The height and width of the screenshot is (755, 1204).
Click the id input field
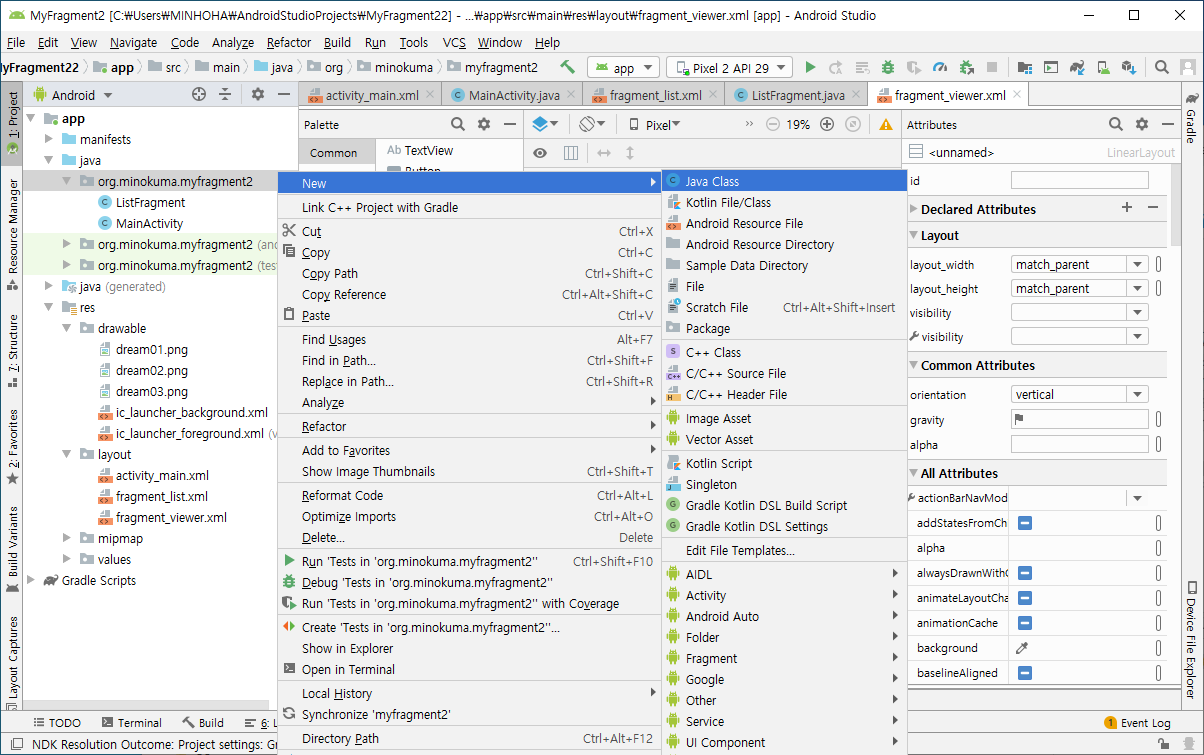pyautogui.click(x=1080, y=181)
